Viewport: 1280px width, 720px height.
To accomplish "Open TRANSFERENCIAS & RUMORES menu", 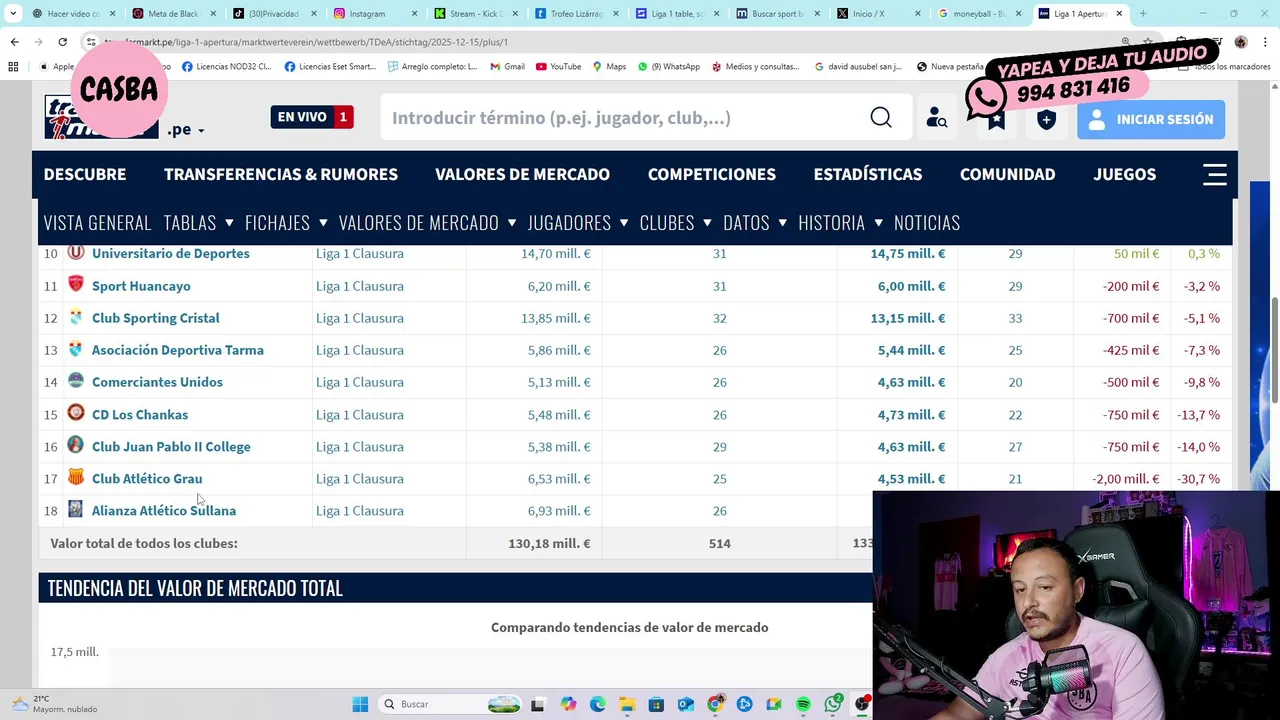I will coord(281,174).
